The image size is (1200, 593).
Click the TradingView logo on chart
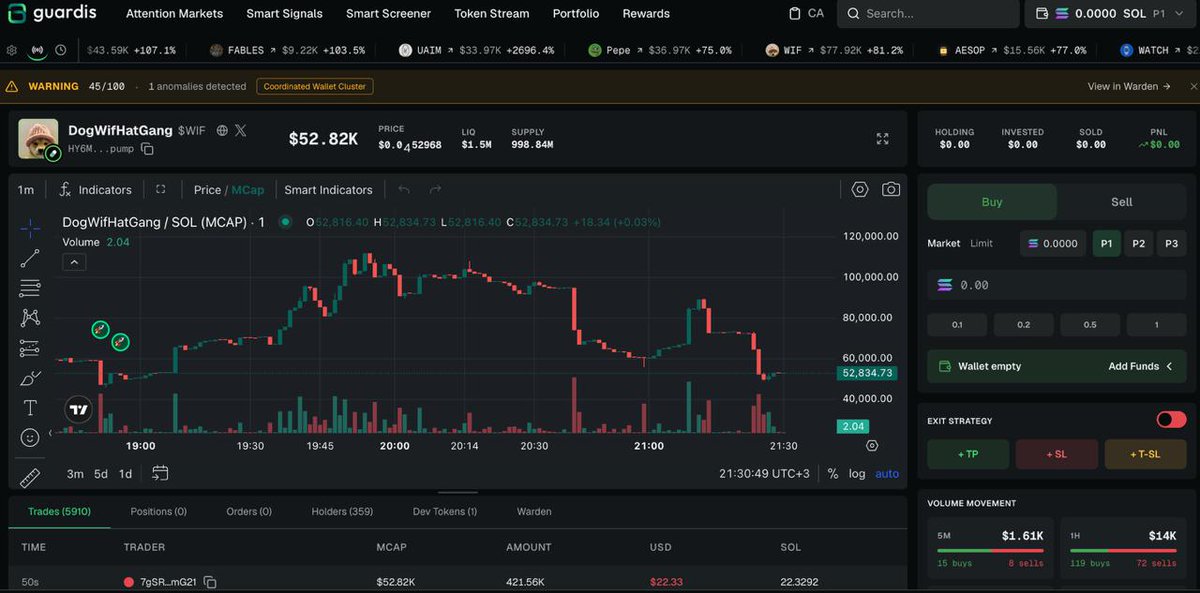click(78, 409)
